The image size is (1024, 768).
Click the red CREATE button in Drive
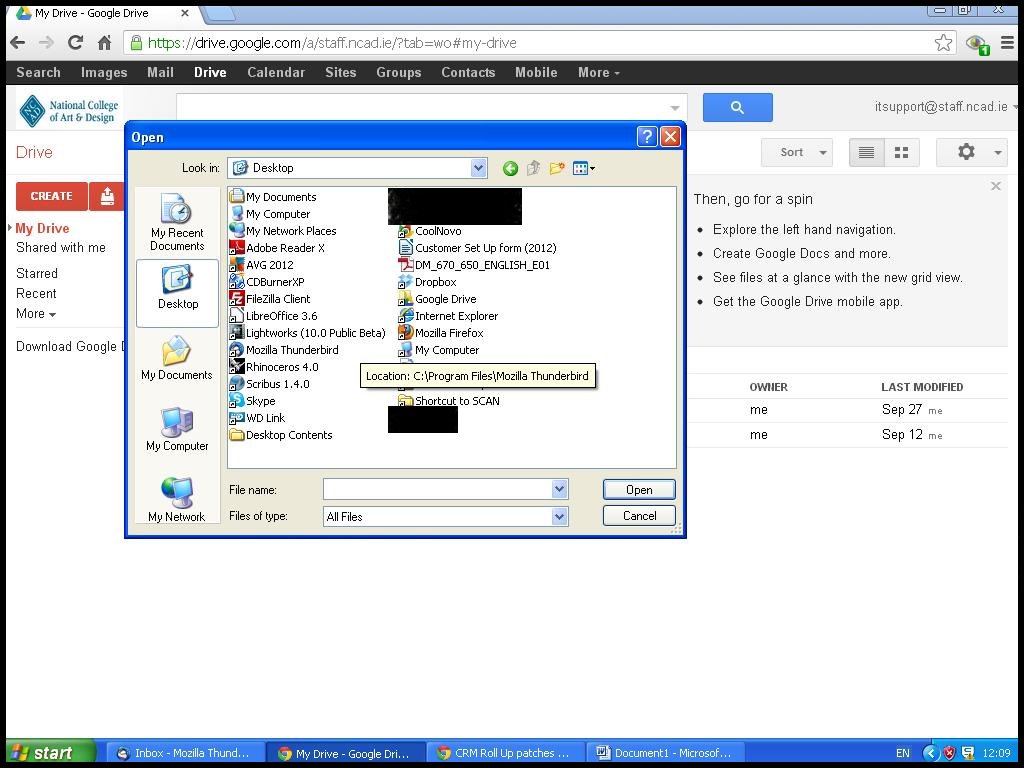[x=52, y=196]
